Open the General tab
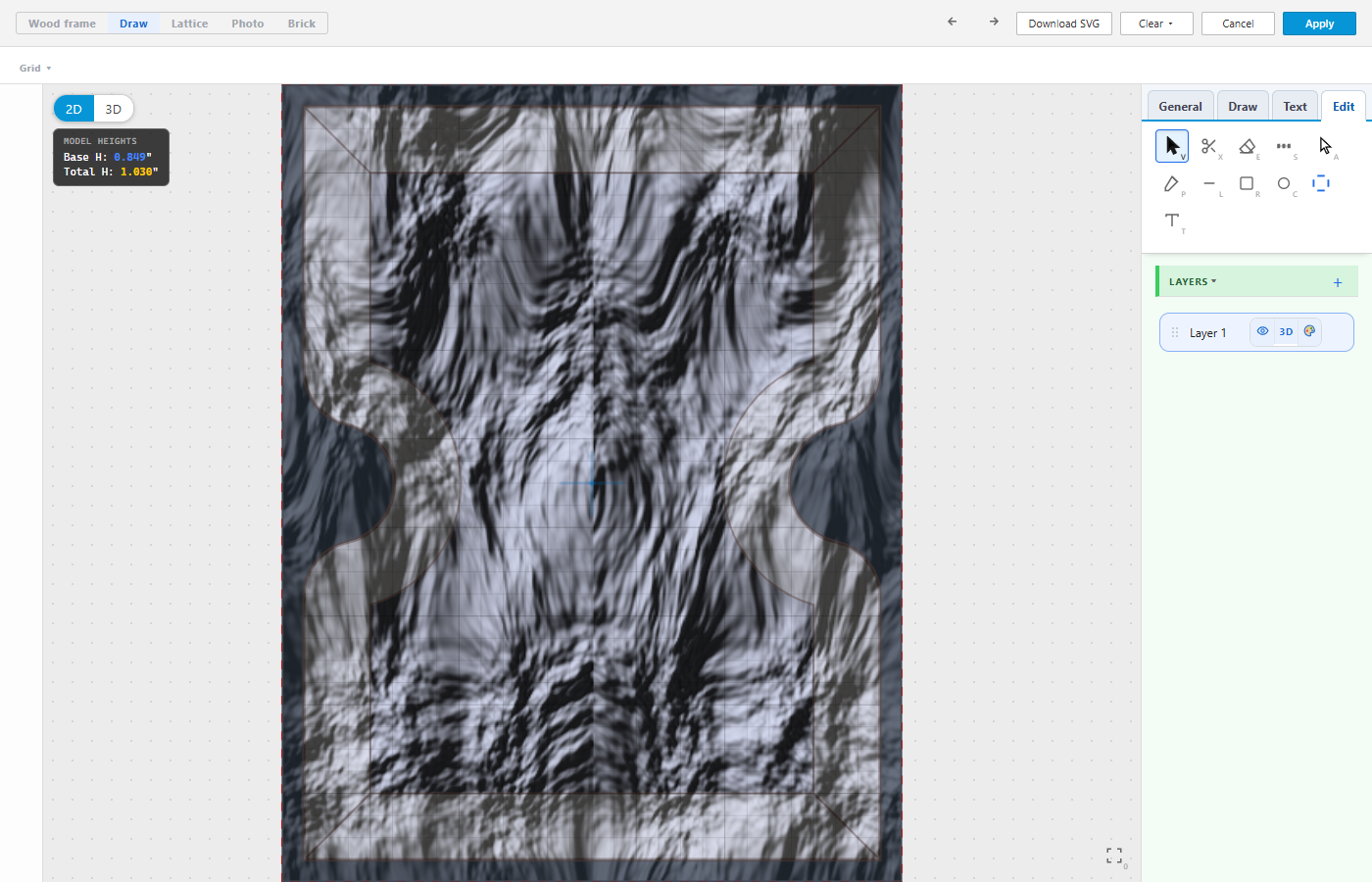 pyautogui.click(x=1180, y=107)
